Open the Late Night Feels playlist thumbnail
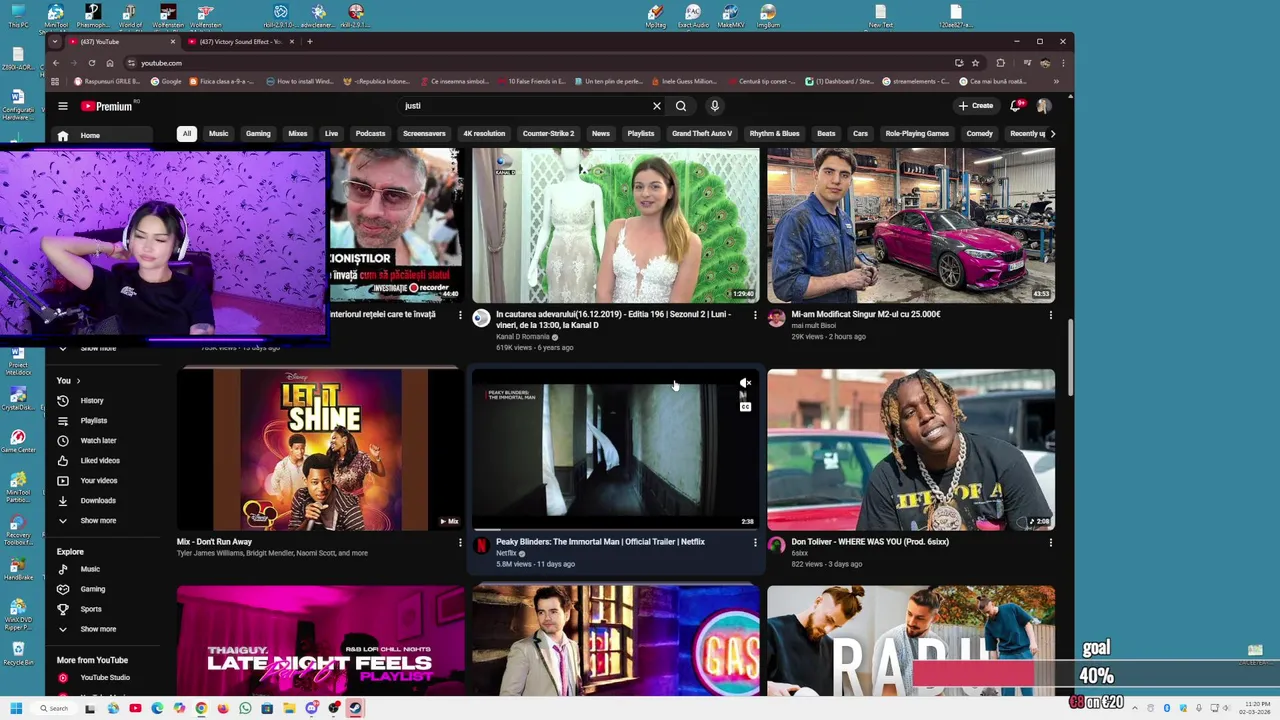Image resolution: width=1280 pixels, height=720 pixels. point(320,641)
